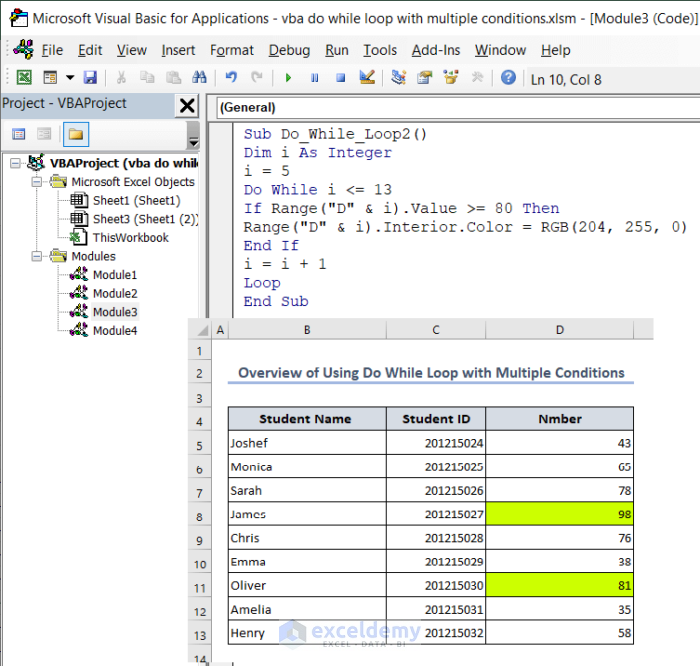
Task: Click the Reset stop icon
Action: pos(340,78)
